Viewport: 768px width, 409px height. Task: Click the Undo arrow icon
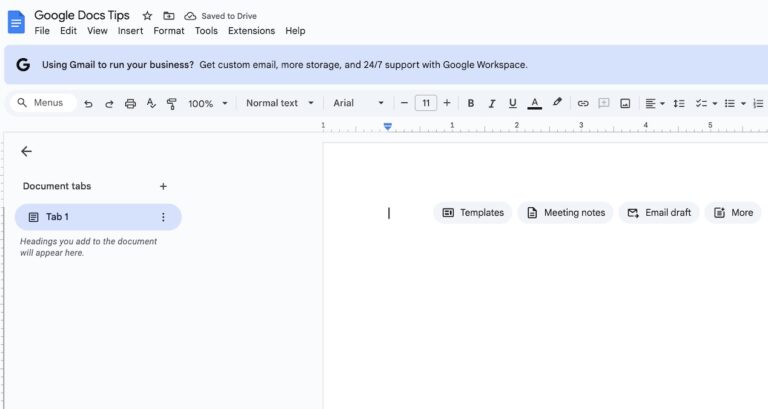88,104
